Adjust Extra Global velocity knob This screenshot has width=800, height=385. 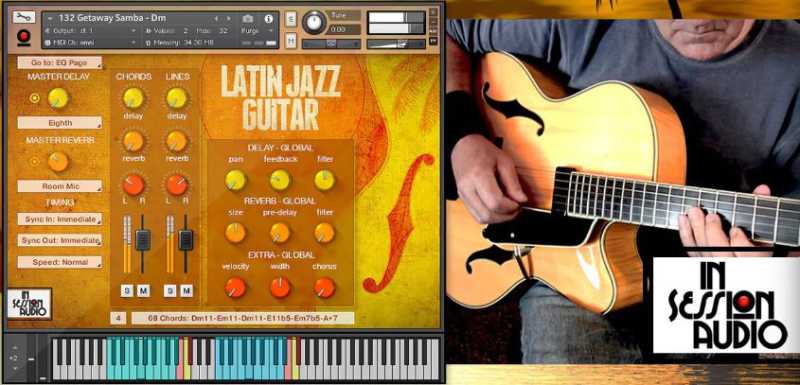pos(235,288)
